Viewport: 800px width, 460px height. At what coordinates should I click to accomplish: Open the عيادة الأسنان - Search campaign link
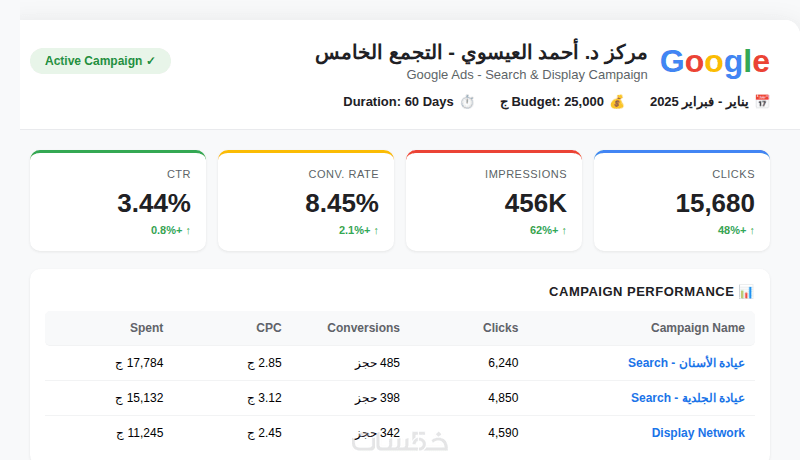[686, 363]
